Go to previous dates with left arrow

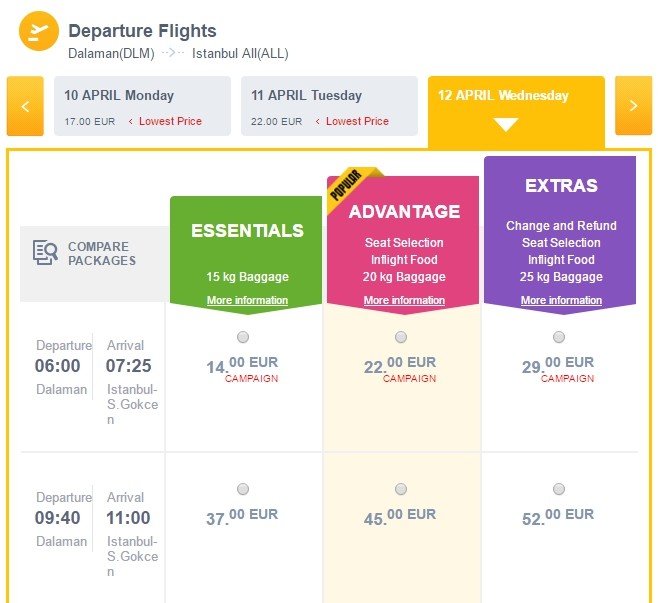25,106
